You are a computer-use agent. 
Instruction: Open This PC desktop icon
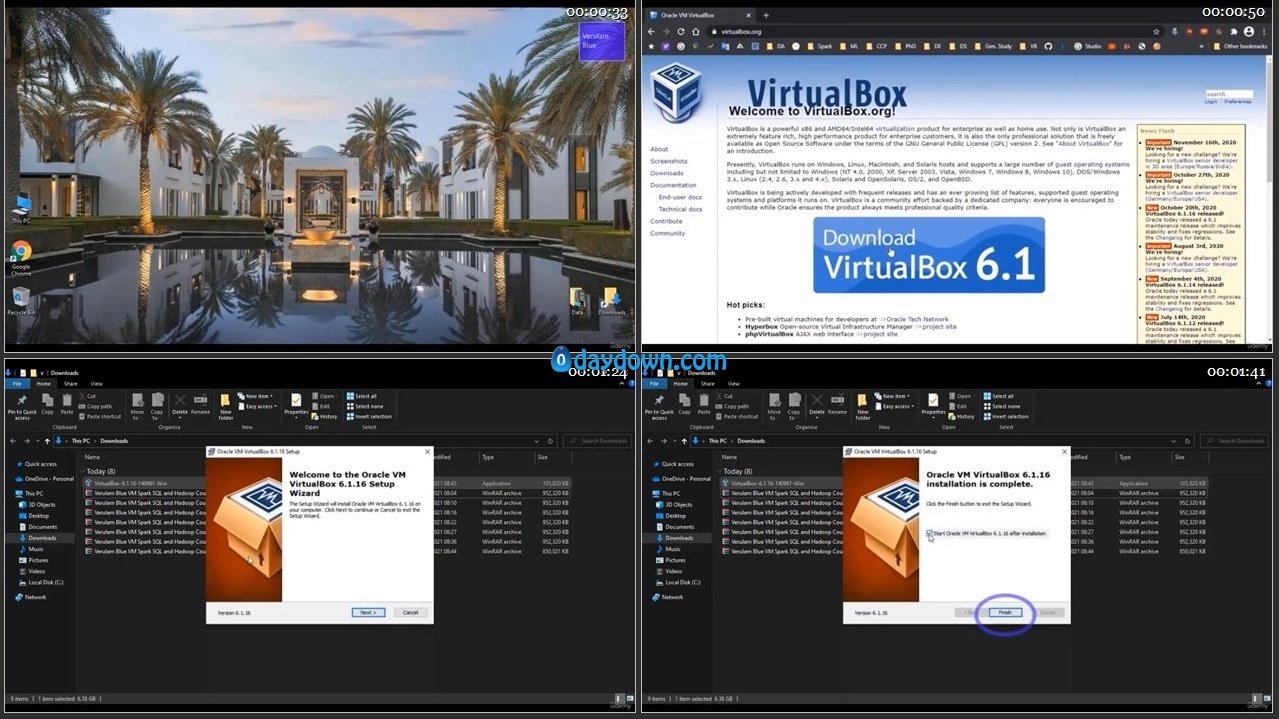21,204
